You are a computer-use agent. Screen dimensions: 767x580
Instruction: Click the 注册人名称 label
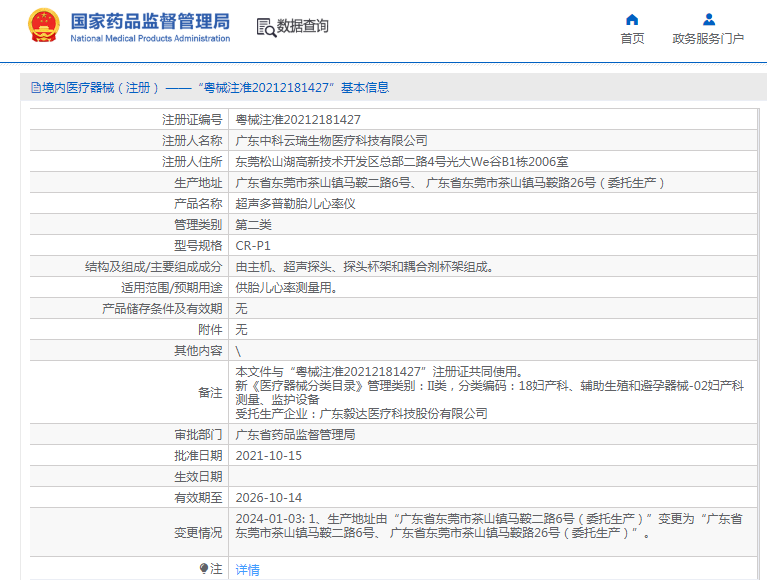click(192, 141)
